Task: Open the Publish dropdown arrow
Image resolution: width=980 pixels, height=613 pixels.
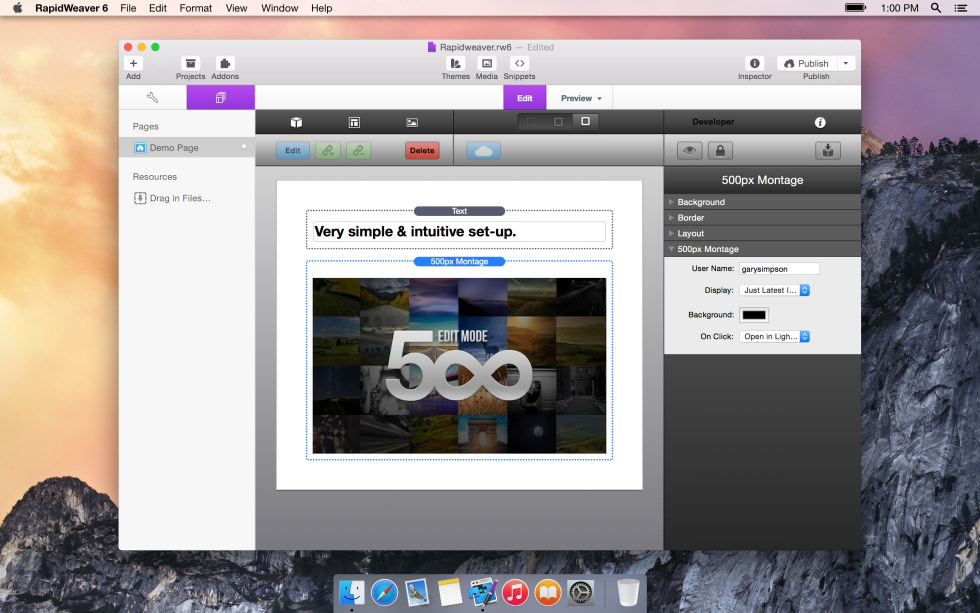Action: (x=846, y=64)
